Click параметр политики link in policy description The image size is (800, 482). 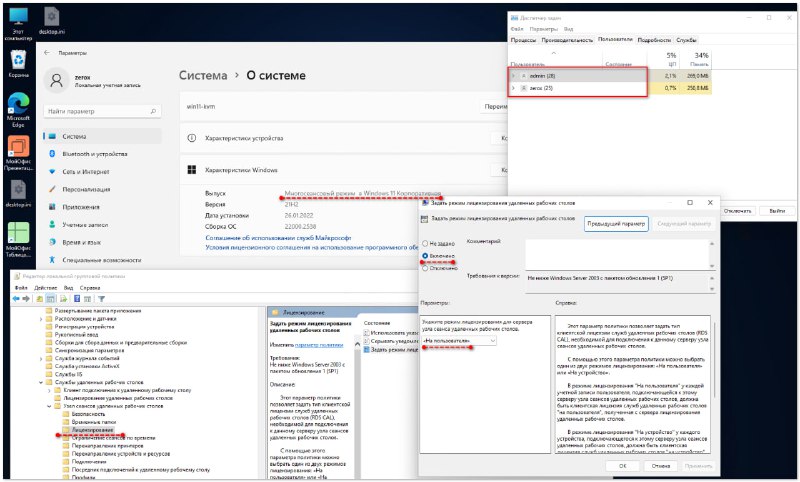[x=319, y=345]
